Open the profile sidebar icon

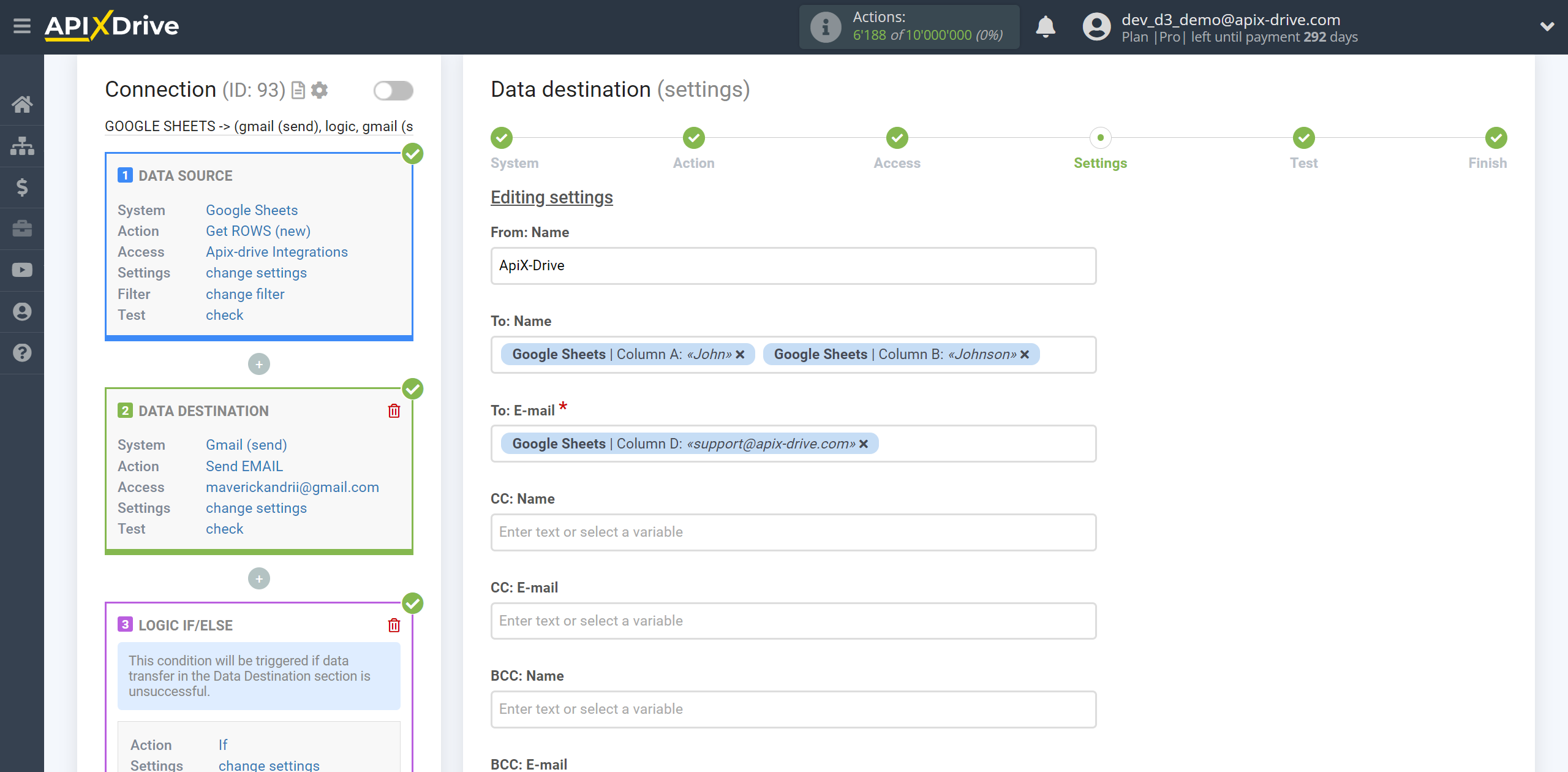[x=22, y=311]
